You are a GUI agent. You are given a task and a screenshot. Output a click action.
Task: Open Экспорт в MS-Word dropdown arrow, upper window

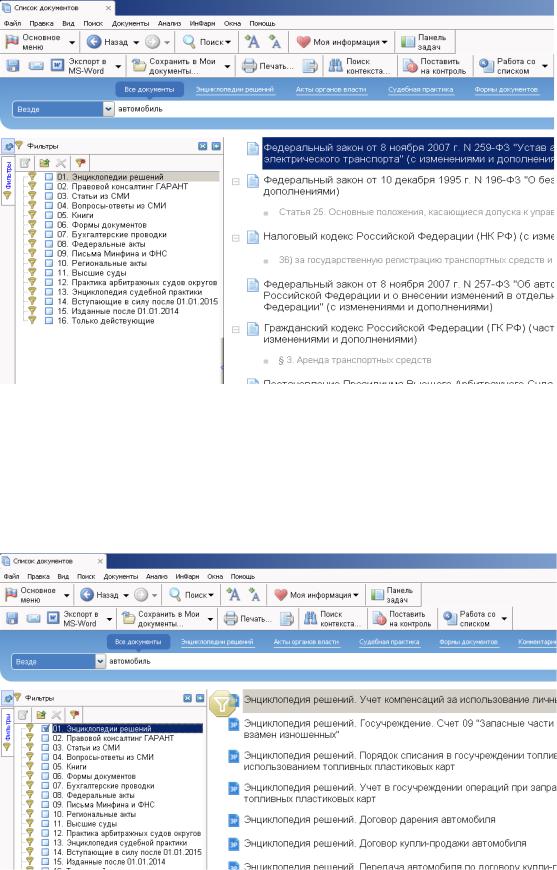tap(118, 66)
